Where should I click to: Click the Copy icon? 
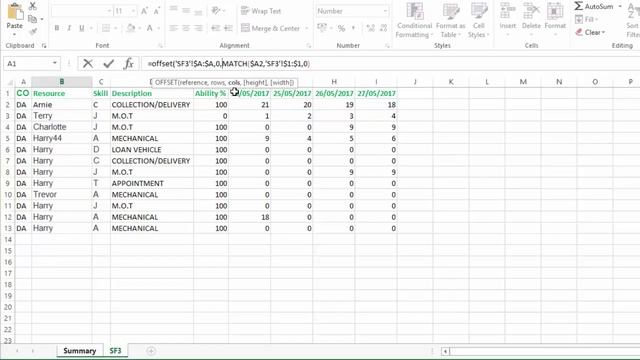(33, 19)
